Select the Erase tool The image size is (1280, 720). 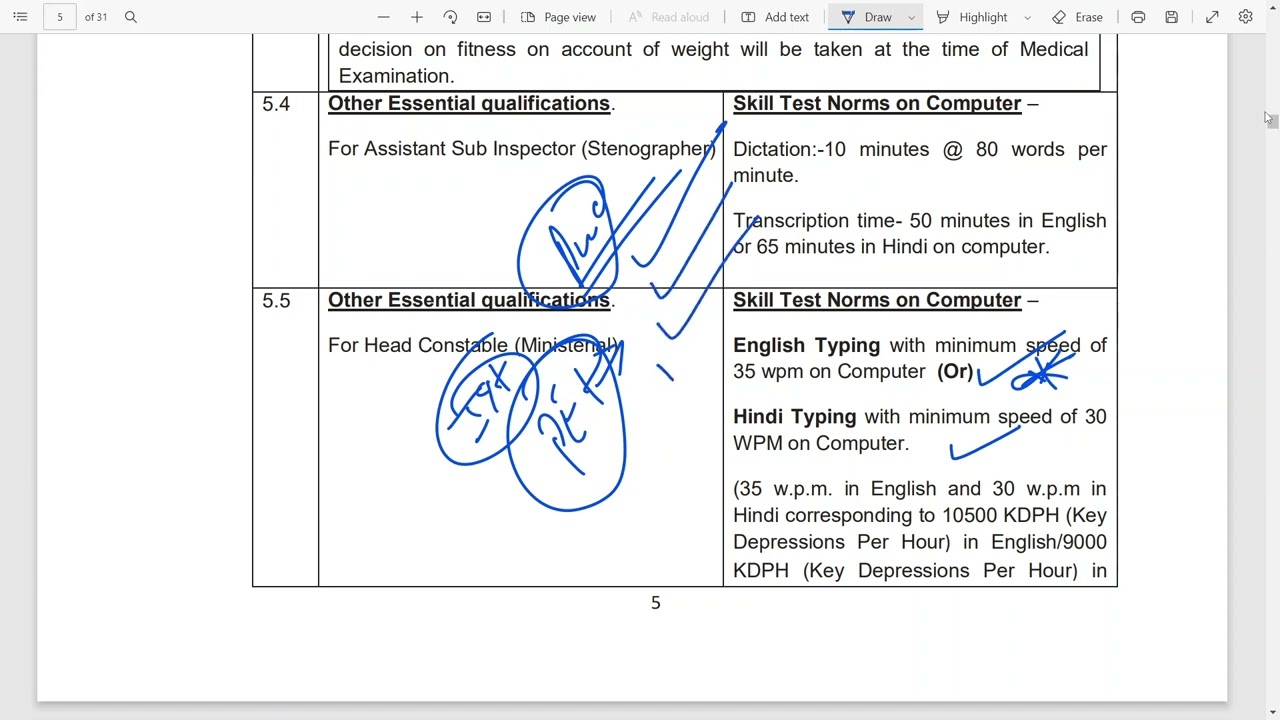pyautogui.click(x=1077, y=17)
